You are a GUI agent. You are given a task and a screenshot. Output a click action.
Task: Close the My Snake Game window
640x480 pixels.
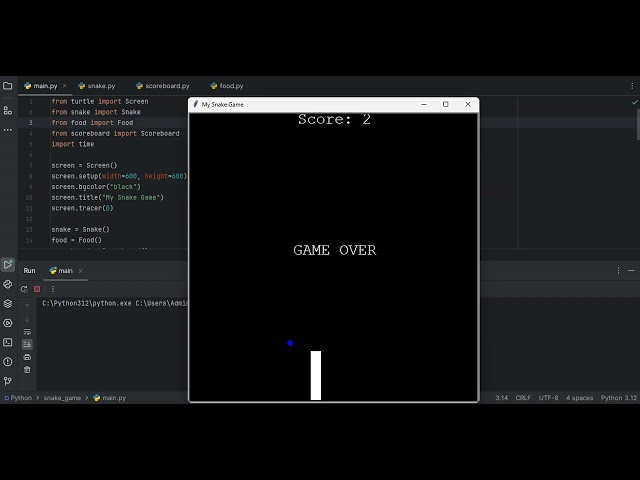pos(468,104)
